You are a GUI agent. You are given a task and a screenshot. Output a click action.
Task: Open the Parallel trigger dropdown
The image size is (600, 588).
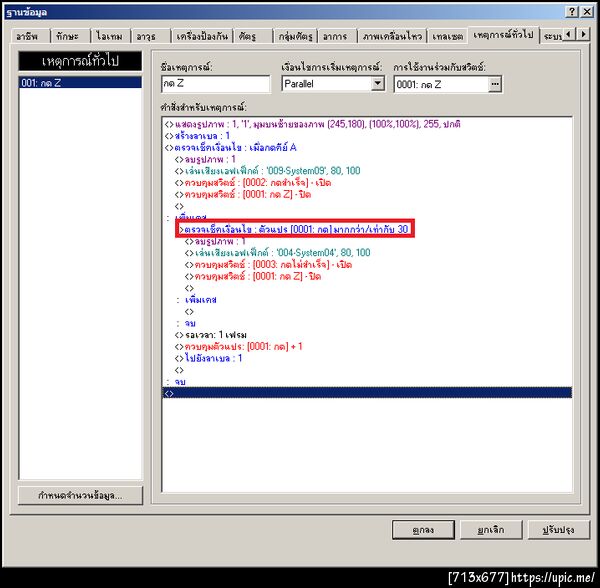[377, 83]
